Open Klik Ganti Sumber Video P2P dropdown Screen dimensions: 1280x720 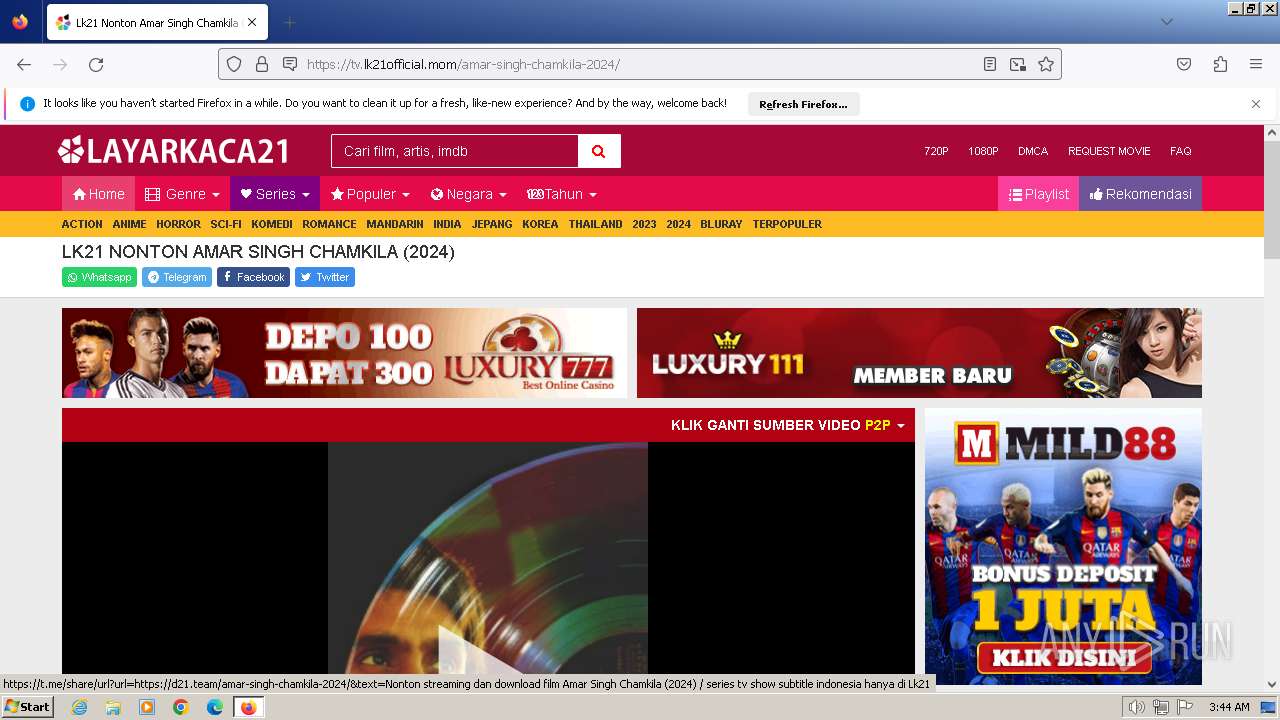pos(787,425)
